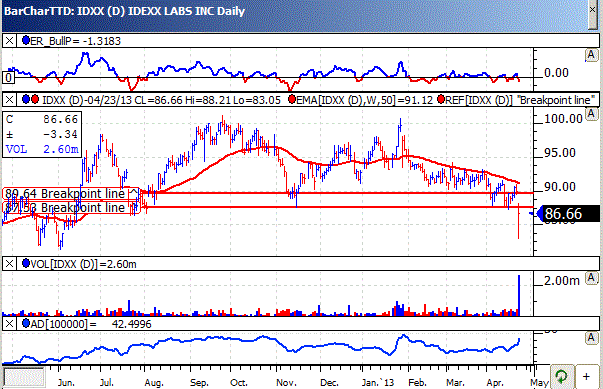
Task: Toggle auto-scale A on price pane
Action: tap(591, 114)
